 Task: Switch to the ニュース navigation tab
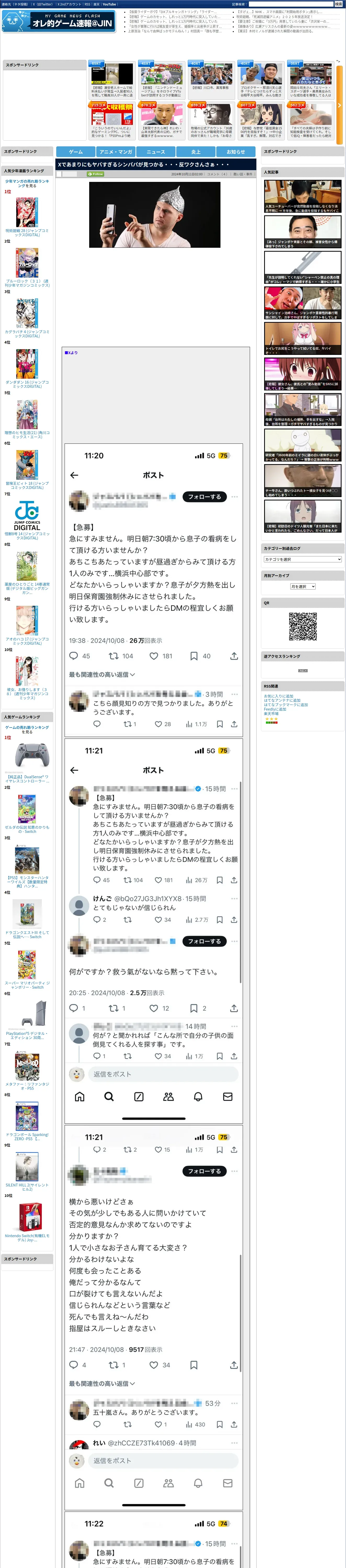click(x=155, y=152)
